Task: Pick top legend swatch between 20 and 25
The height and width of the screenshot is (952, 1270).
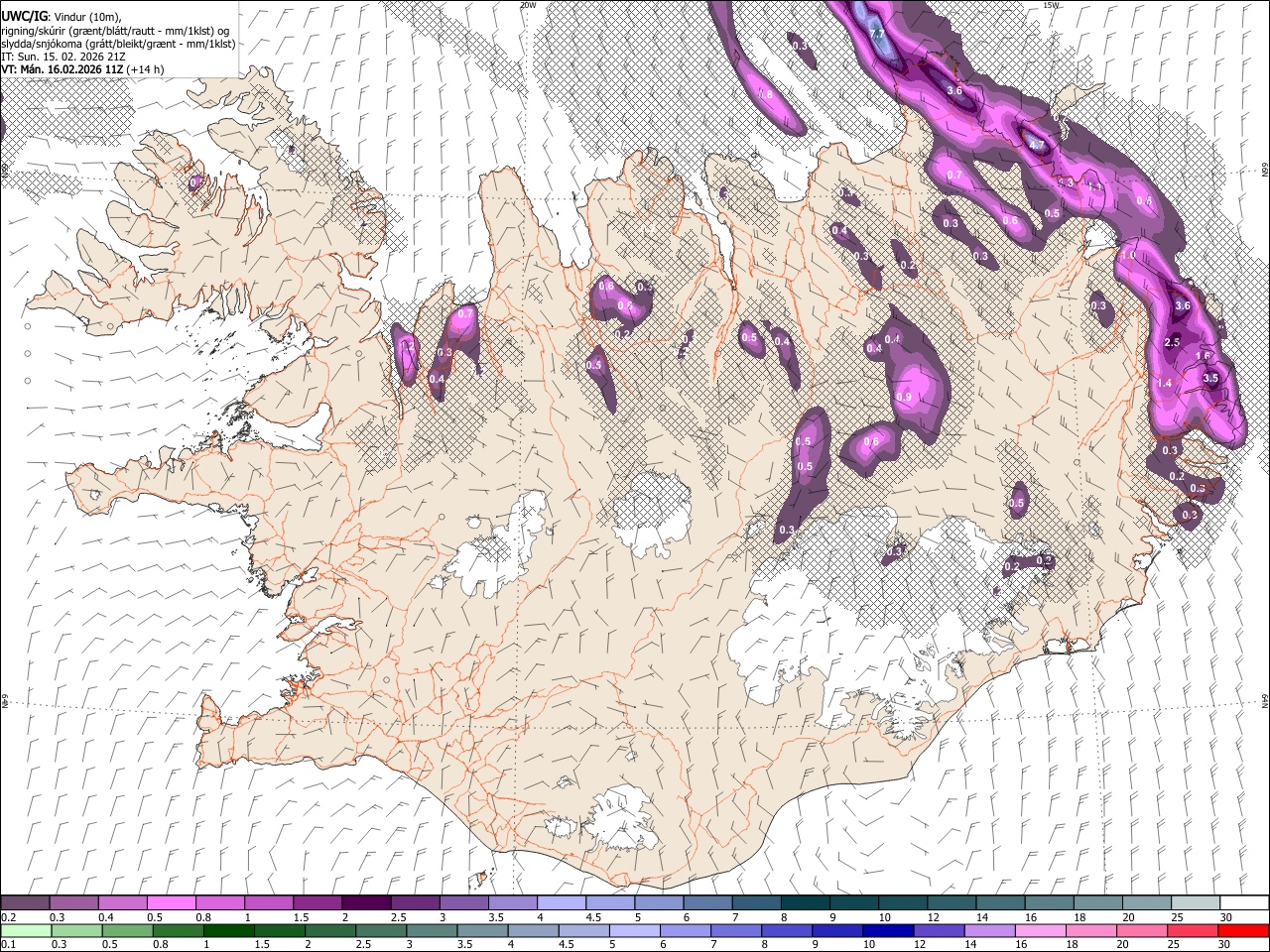Action: click(x=1146, y=902)
